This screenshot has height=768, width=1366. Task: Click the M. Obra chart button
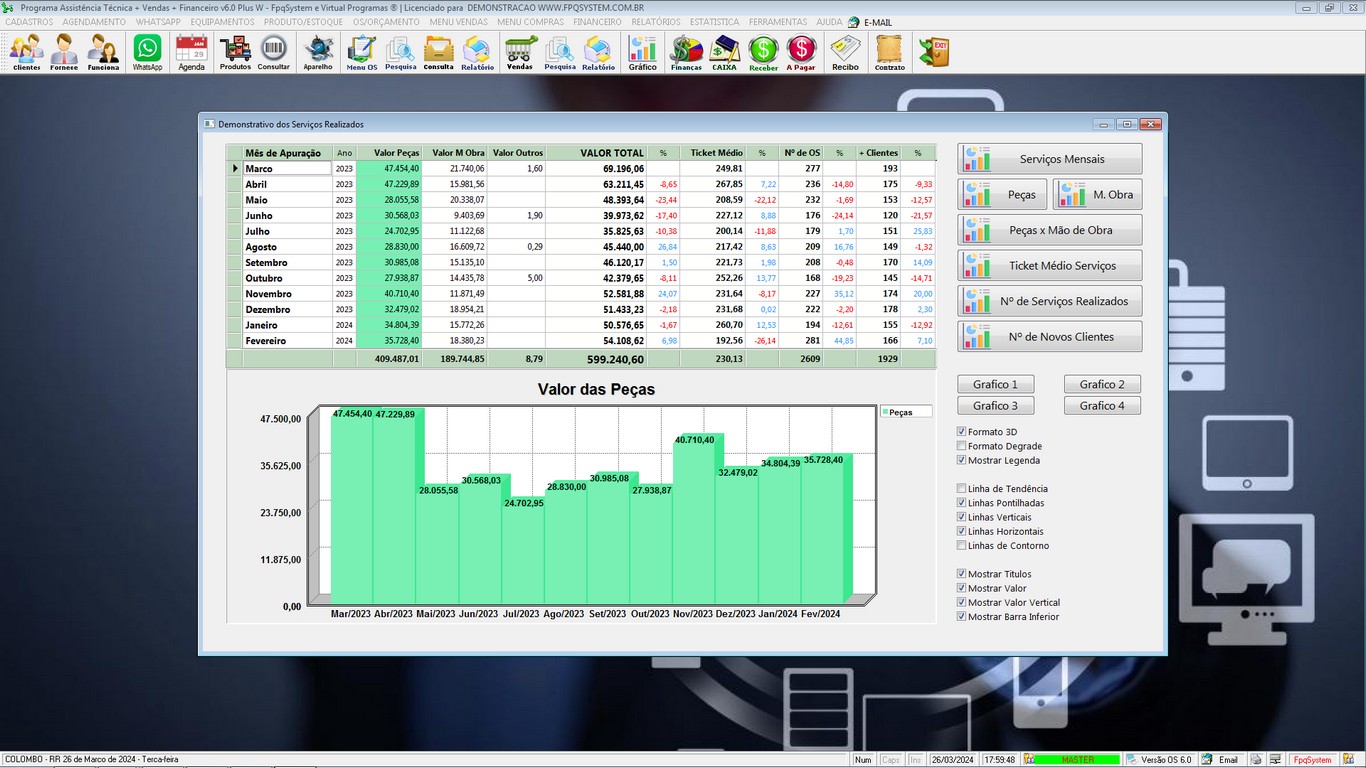(1097, 195)
